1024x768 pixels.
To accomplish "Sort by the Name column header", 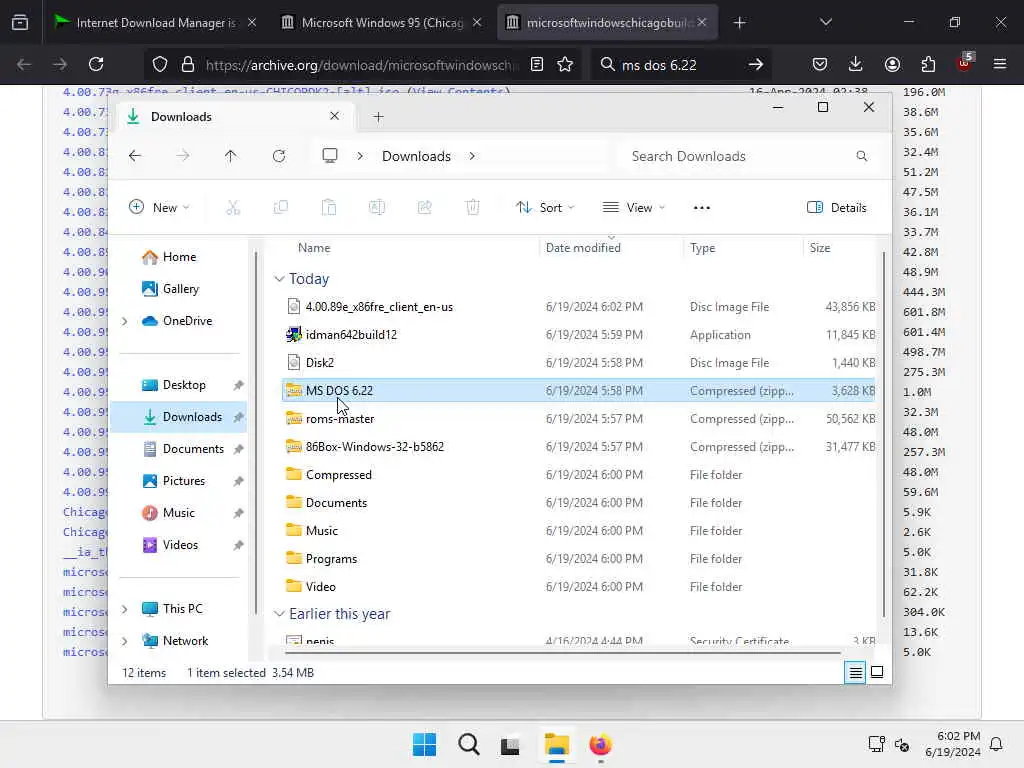I will click(x=314, y=248).
